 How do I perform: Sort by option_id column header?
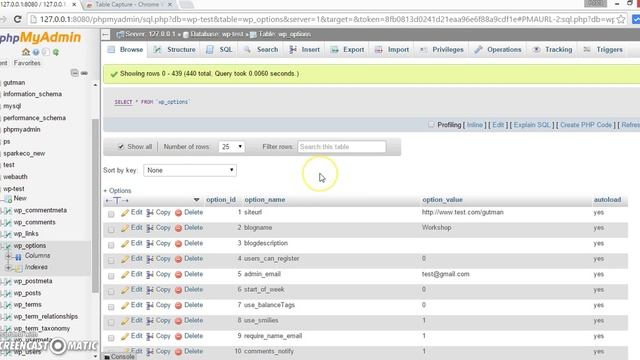pos(221,200)
